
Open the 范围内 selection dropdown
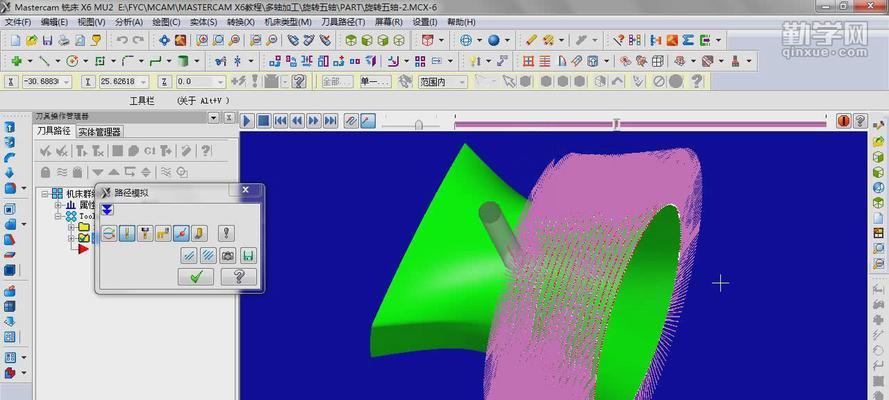click(462, 82)
